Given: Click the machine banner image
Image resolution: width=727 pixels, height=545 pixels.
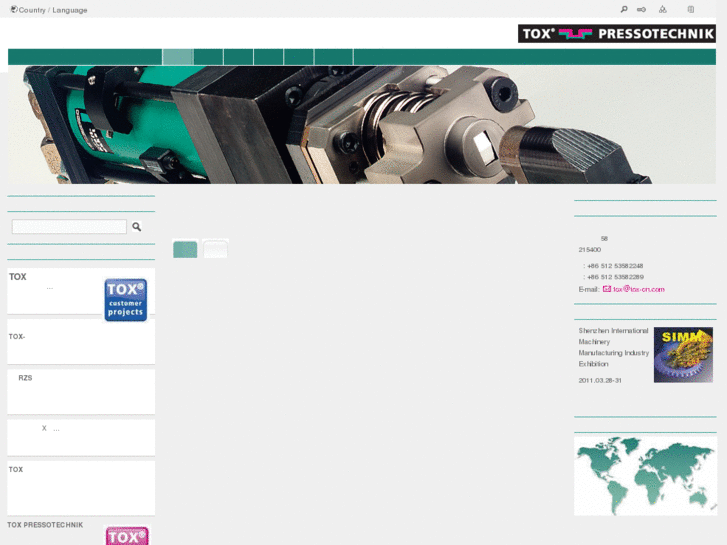Looking at the screenshot, I should point(362,125).
